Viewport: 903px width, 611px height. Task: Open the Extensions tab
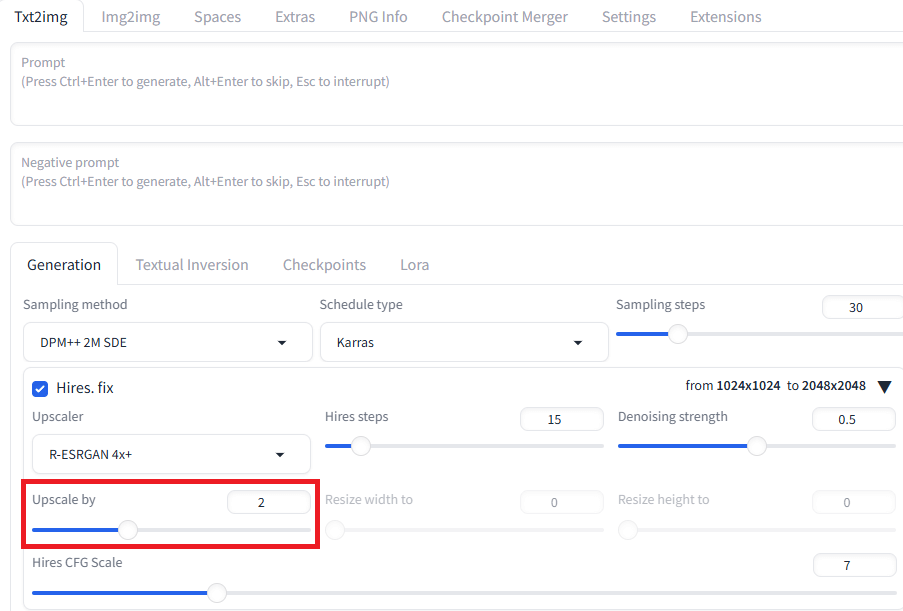pos(726,17)
